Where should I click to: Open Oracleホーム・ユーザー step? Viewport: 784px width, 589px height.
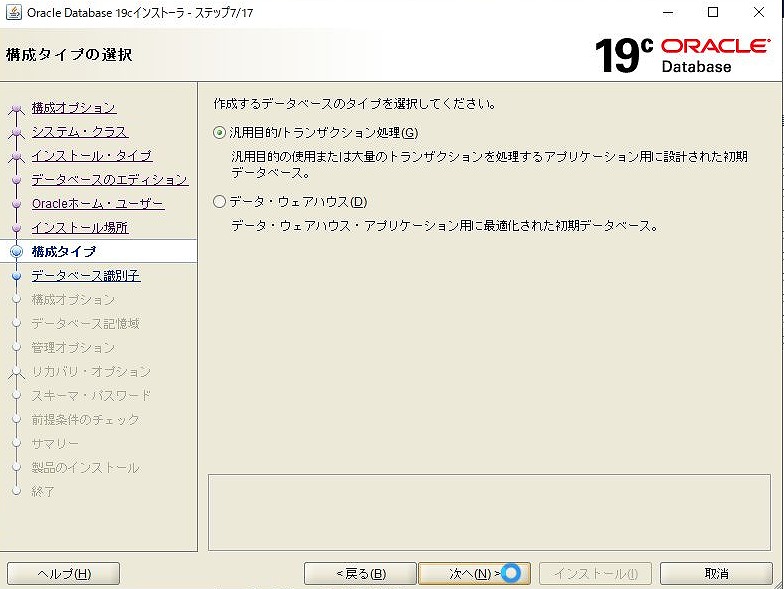pos(98,204)
